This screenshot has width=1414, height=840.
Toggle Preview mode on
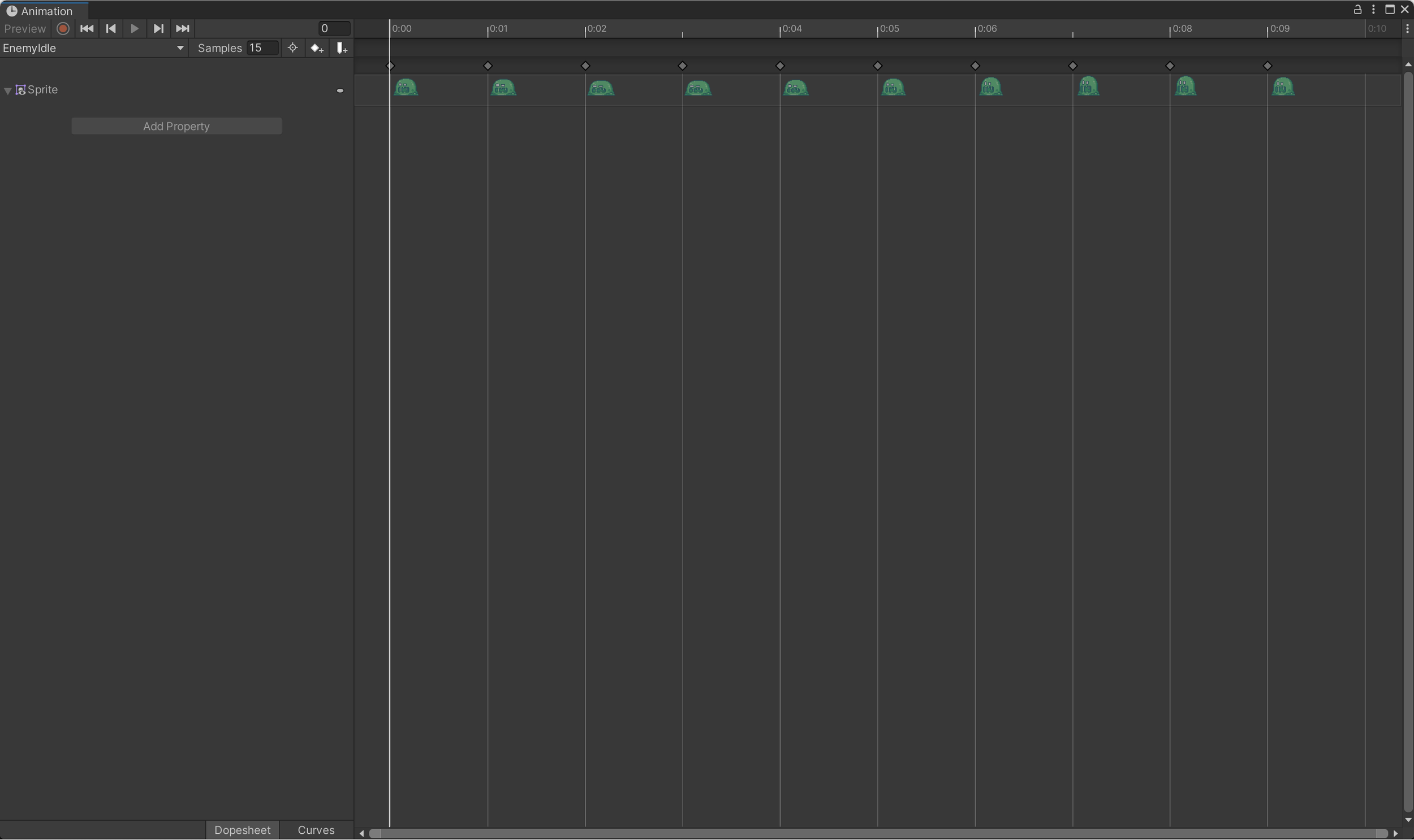pos(24,28)
